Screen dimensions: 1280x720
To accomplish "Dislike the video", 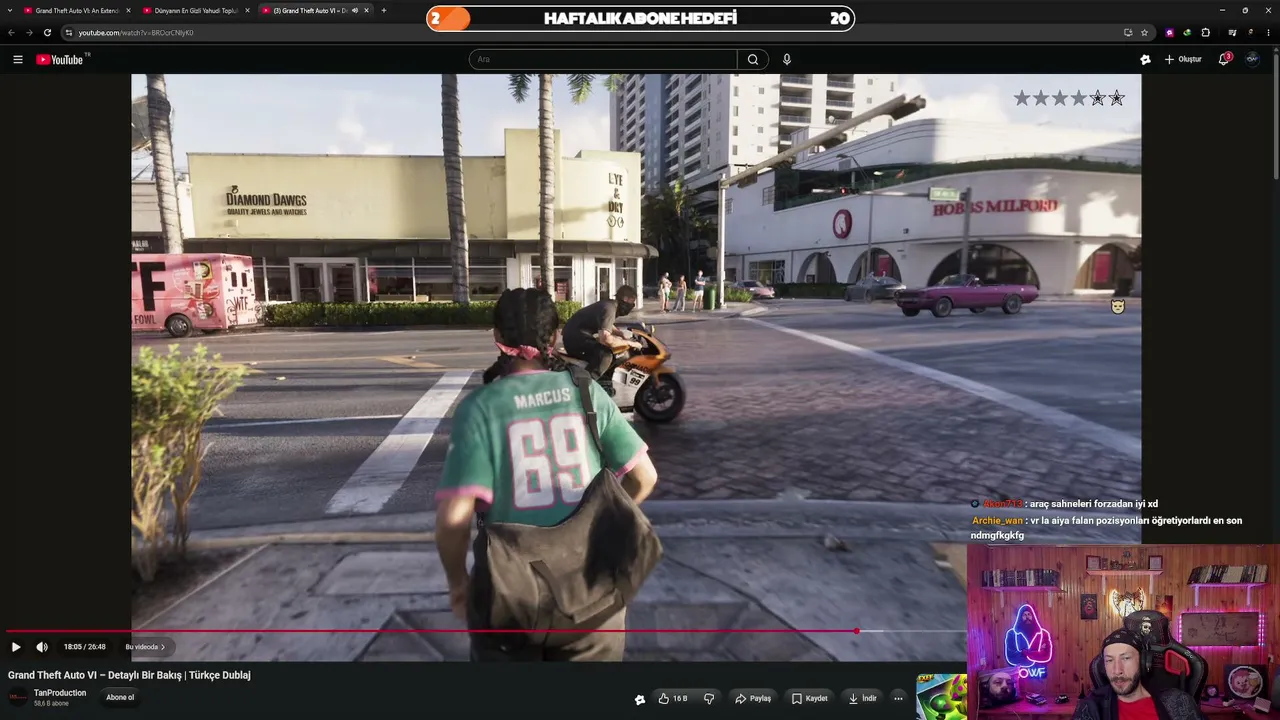I will click(x=709, y=698).
